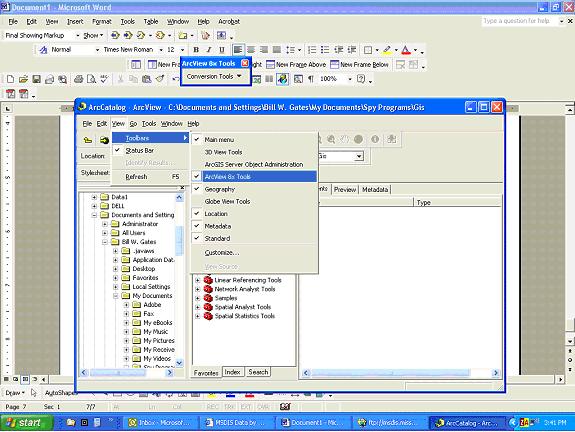Open Word style dropdown showing Normal
The height and width of the screenshot is (432, 575).
click(x=97, y=50)
